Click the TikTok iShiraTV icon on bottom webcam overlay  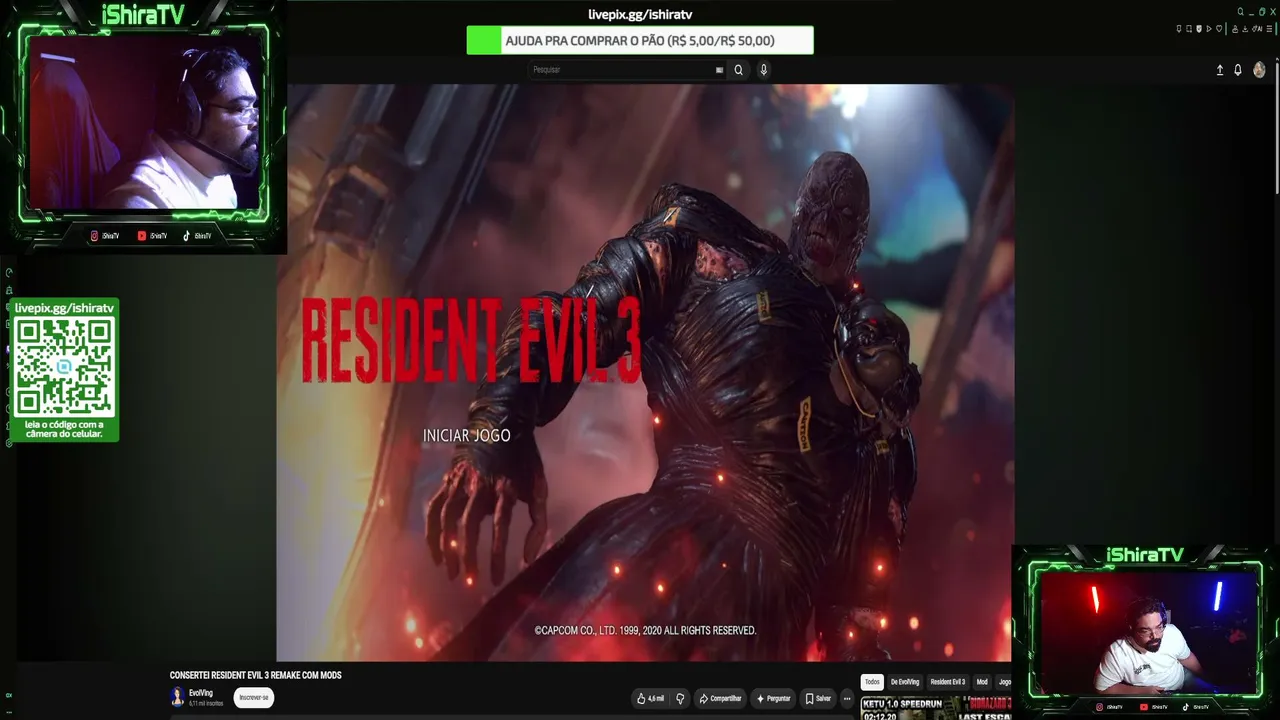[1186, 707]
